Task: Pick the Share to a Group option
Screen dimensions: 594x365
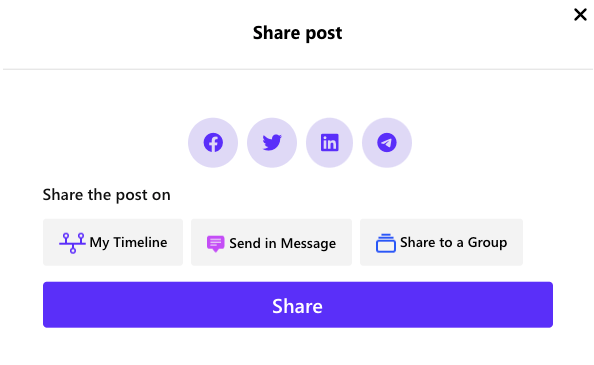Action: 441,242
